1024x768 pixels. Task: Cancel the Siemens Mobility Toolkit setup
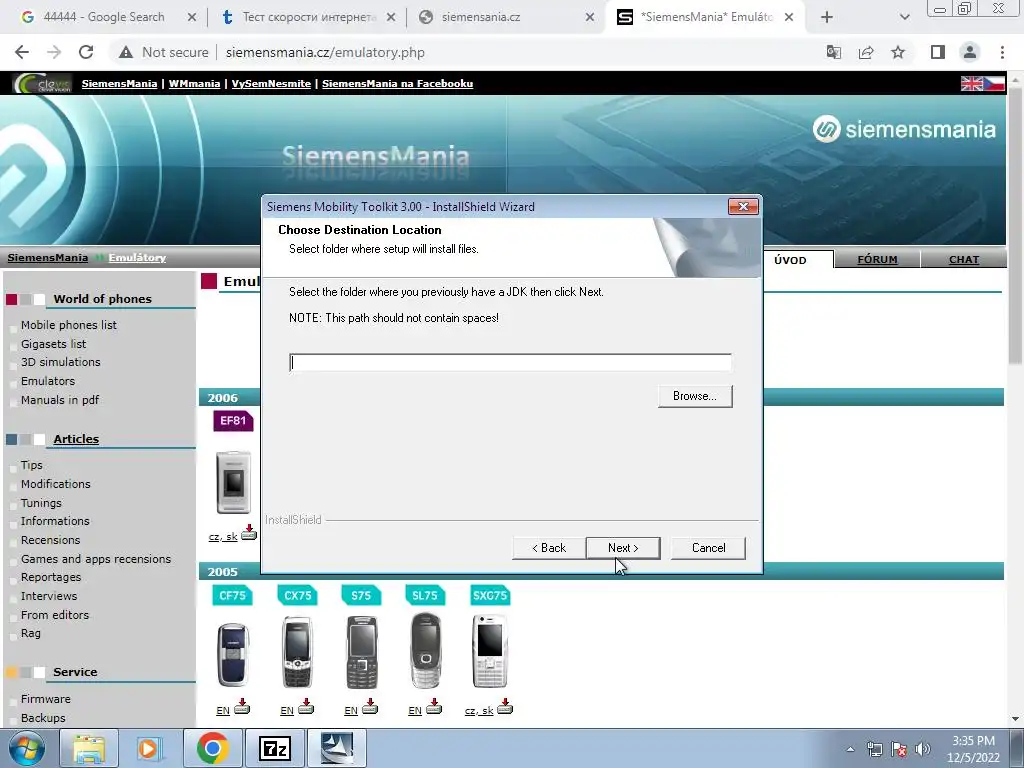click(708, 548)
